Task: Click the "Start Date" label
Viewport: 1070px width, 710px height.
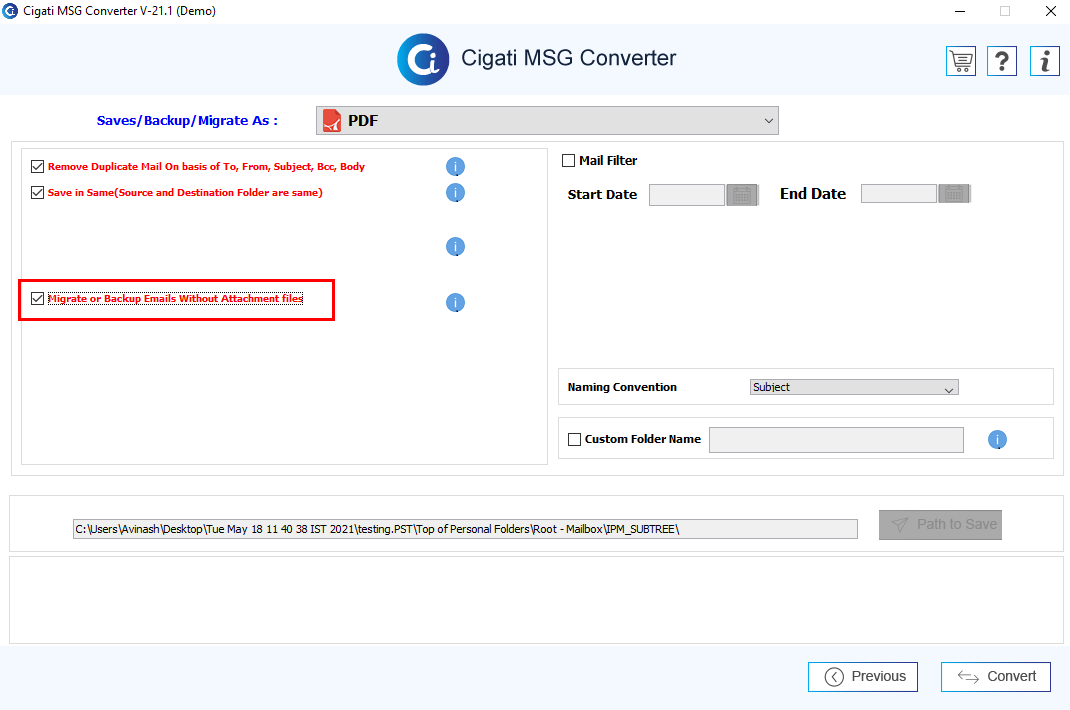Action: pos(603,195)
